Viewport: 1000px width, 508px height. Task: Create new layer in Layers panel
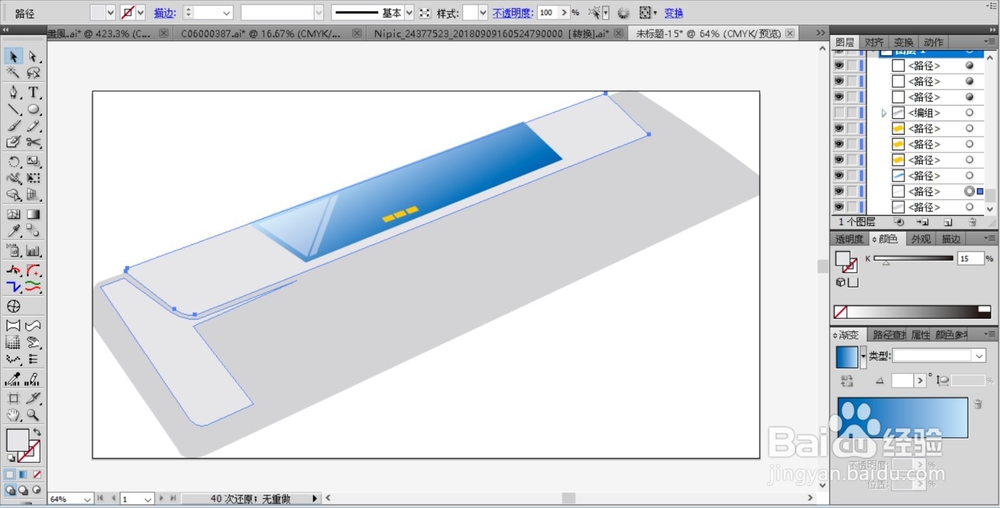click(x=948, y=222)
